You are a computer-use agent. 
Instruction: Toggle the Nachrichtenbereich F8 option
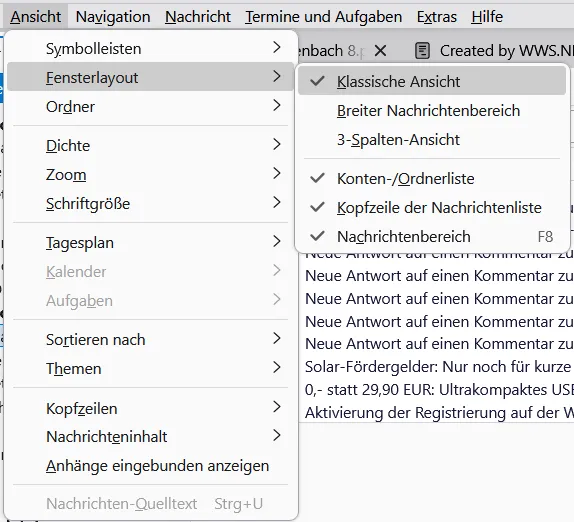coord(432,236)
